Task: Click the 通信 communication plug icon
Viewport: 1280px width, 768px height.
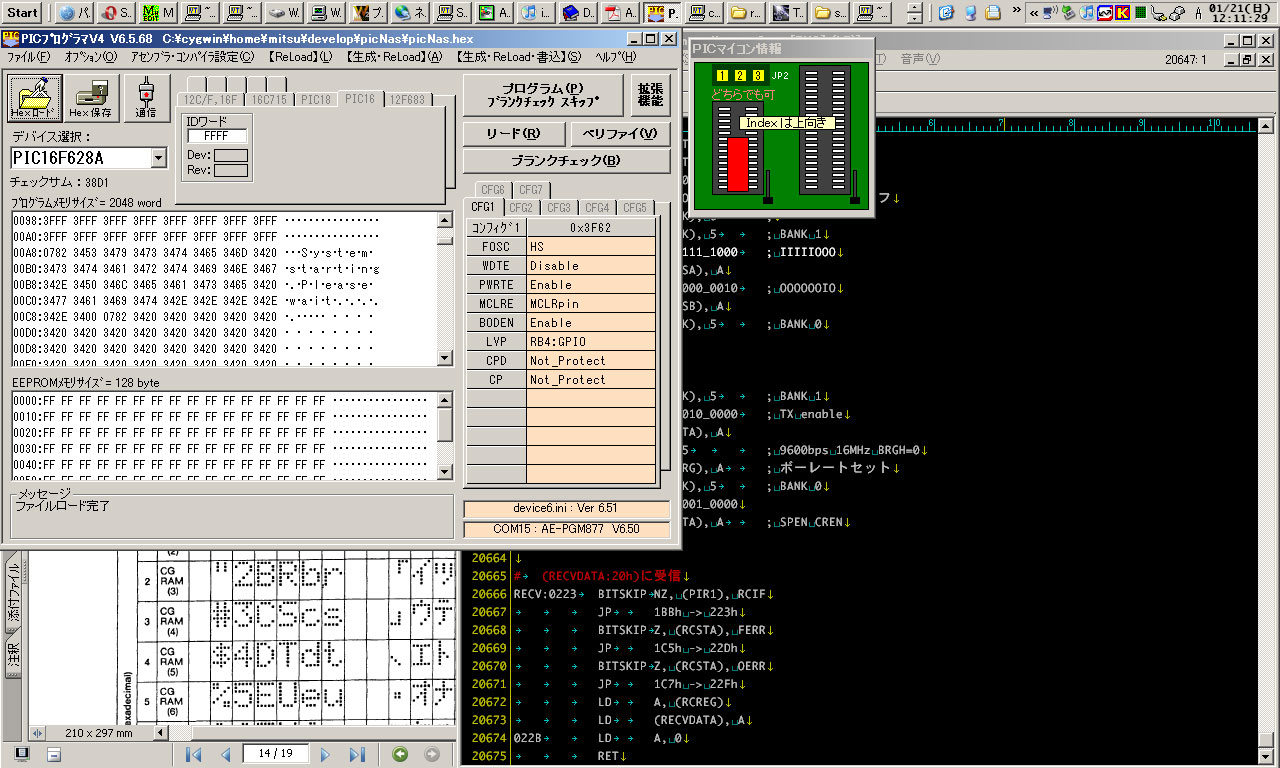Action: pyautogui.click(x=146, y=98)
